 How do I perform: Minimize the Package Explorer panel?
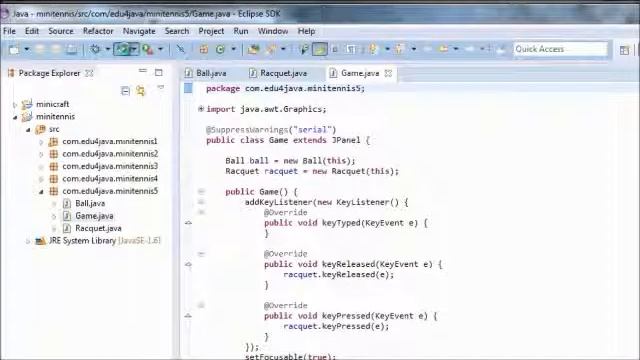tap(142, 71)
